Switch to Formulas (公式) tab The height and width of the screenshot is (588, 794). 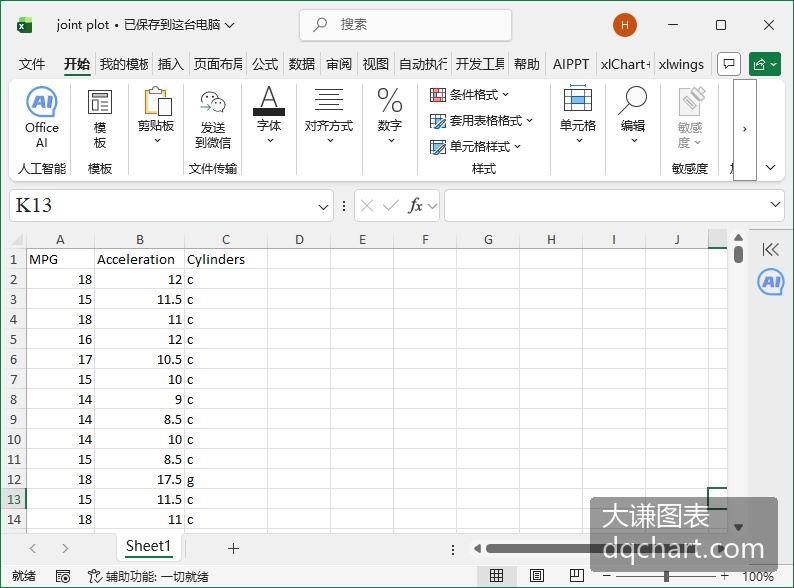[x=265, y=64]
